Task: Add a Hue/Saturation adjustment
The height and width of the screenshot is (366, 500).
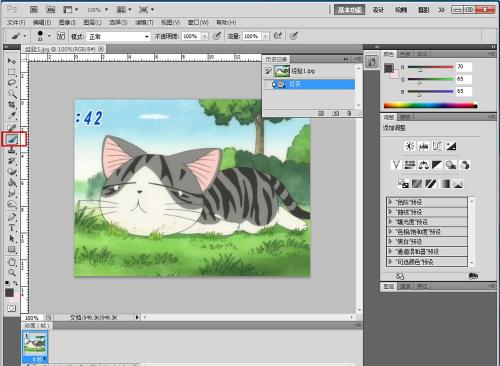Action: (410, 165)
